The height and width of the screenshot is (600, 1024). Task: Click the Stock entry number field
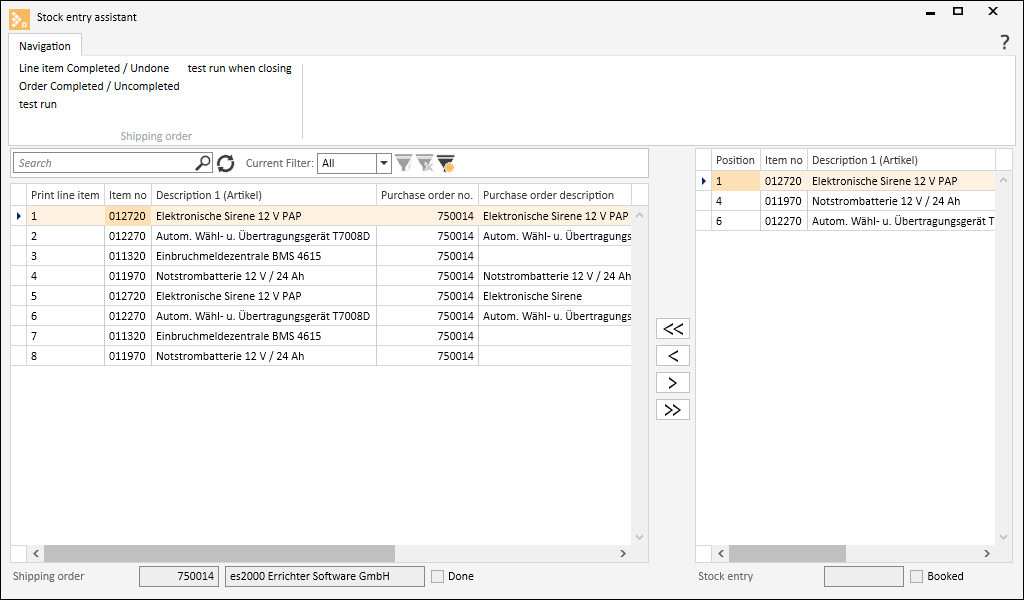(x=864, y=576)
